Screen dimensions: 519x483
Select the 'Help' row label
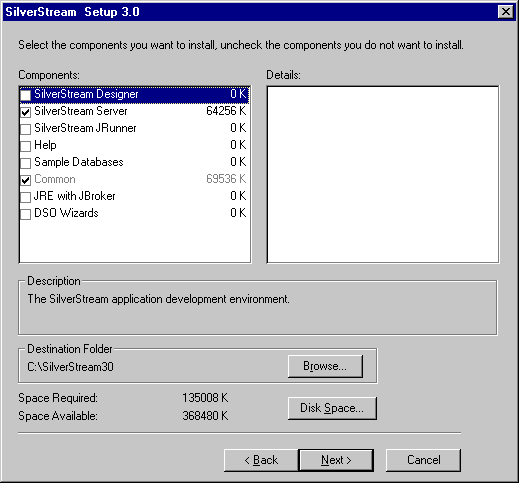[45, 145]
